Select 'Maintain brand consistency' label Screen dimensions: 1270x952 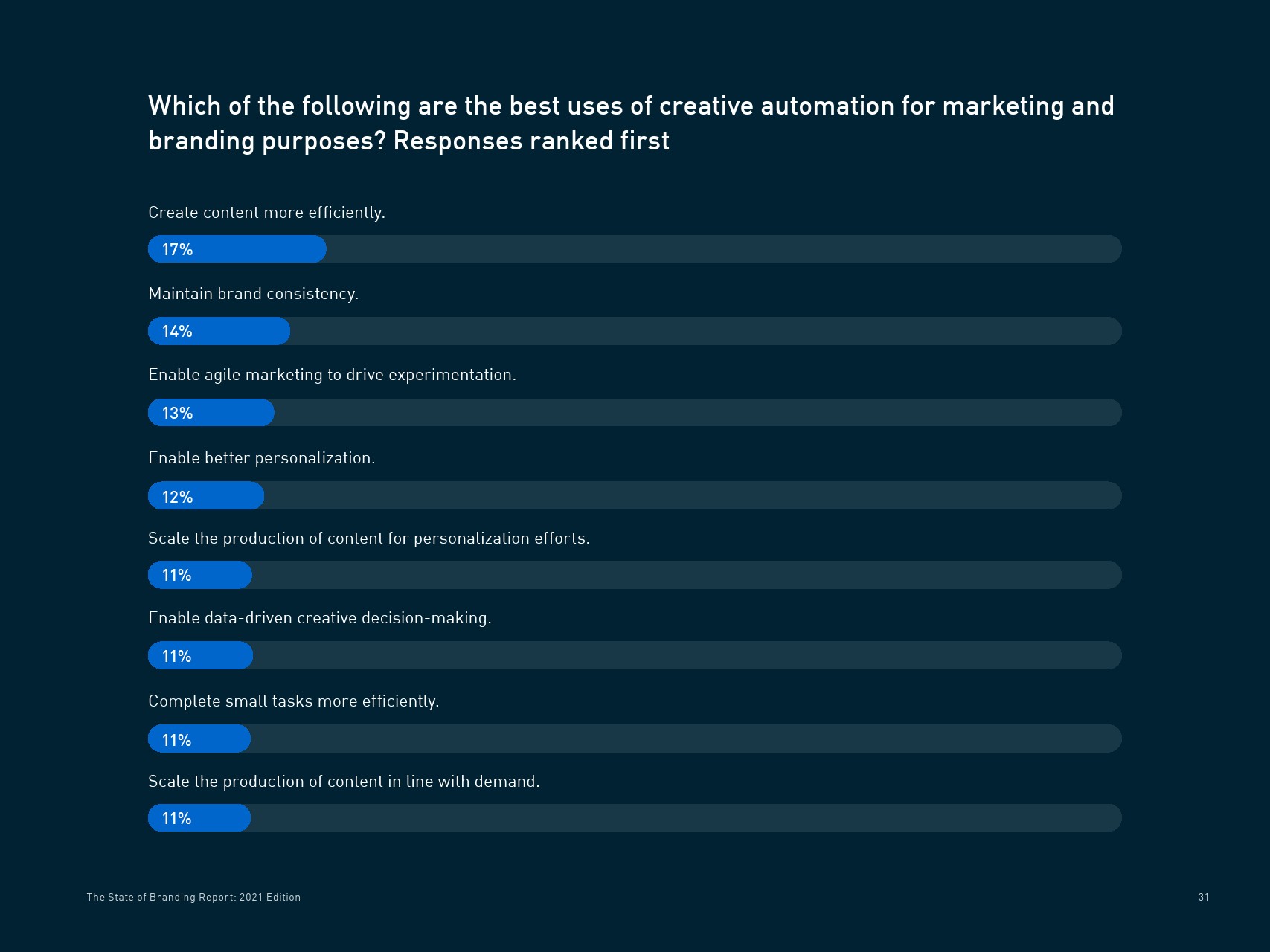click(x=253, y=294)
